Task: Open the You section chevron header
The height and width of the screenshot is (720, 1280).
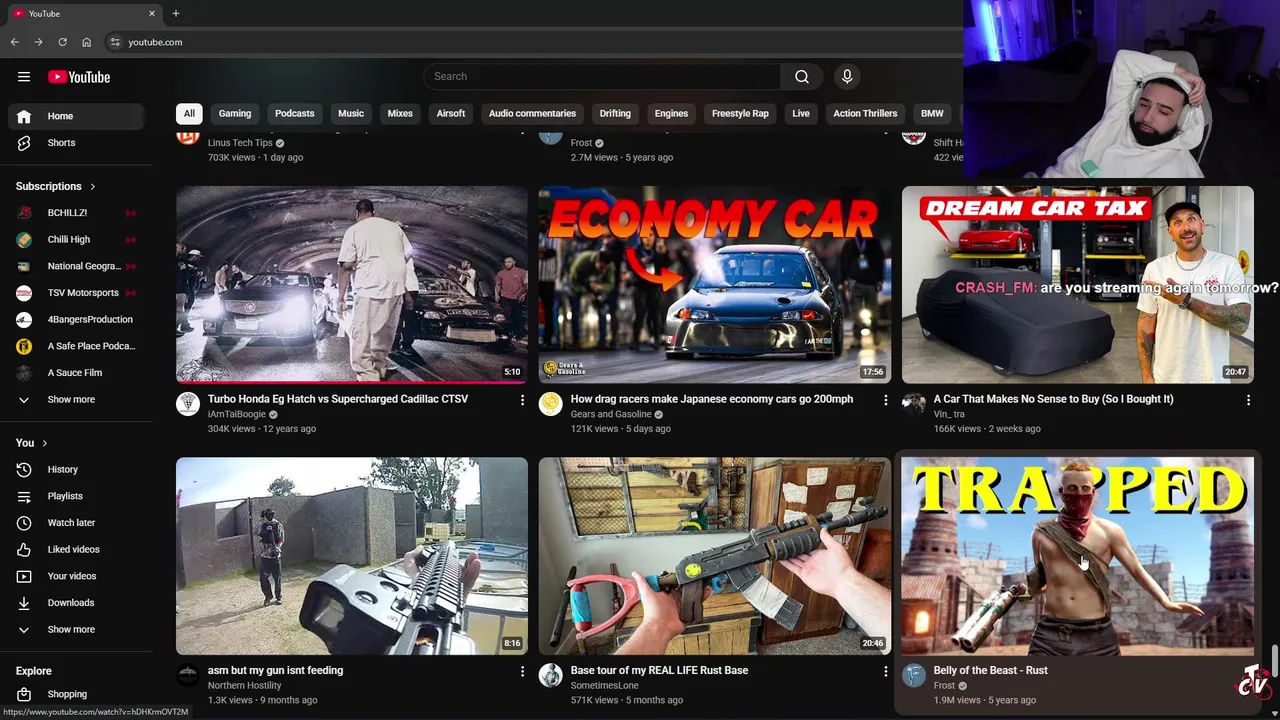Action: tap(32, 443)
